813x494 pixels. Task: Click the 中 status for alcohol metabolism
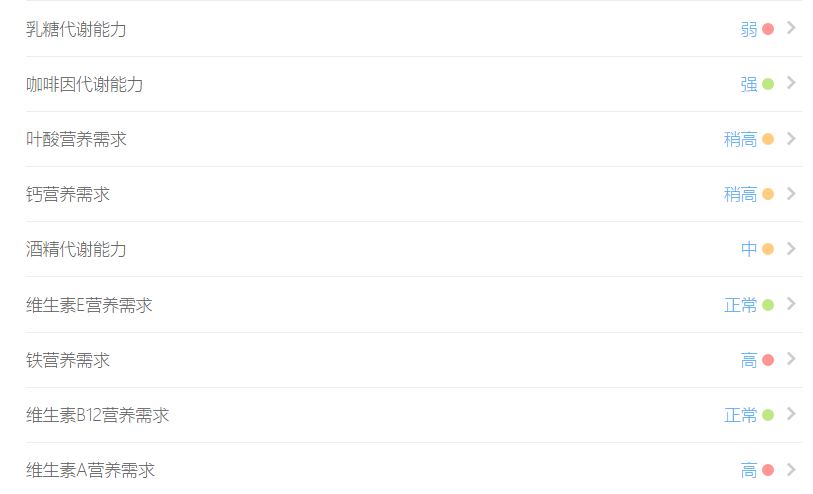pos(749,249)
